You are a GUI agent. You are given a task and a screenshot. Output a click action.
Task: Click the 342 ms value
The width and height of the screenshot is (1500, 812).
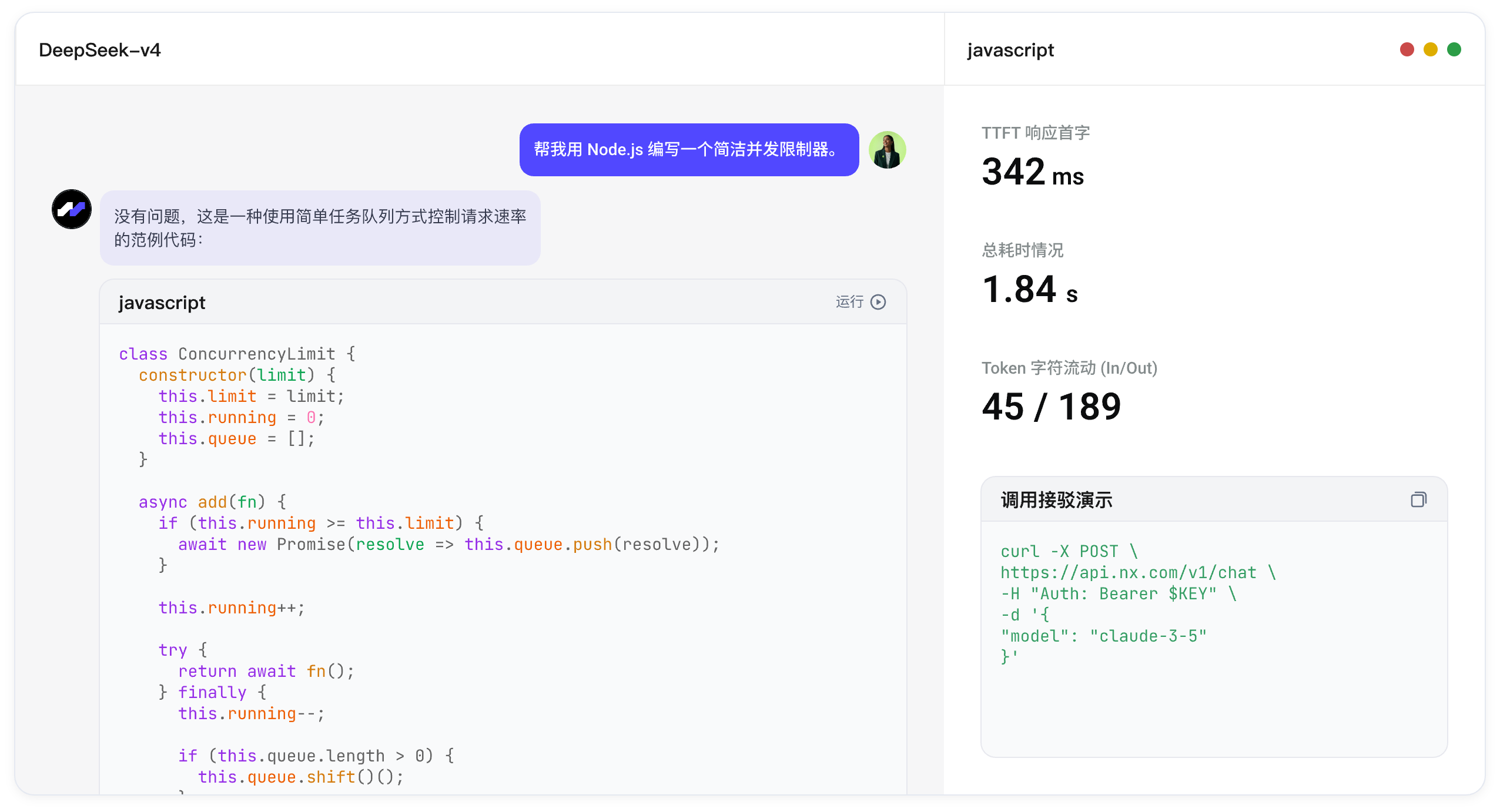coord(1033,172)
